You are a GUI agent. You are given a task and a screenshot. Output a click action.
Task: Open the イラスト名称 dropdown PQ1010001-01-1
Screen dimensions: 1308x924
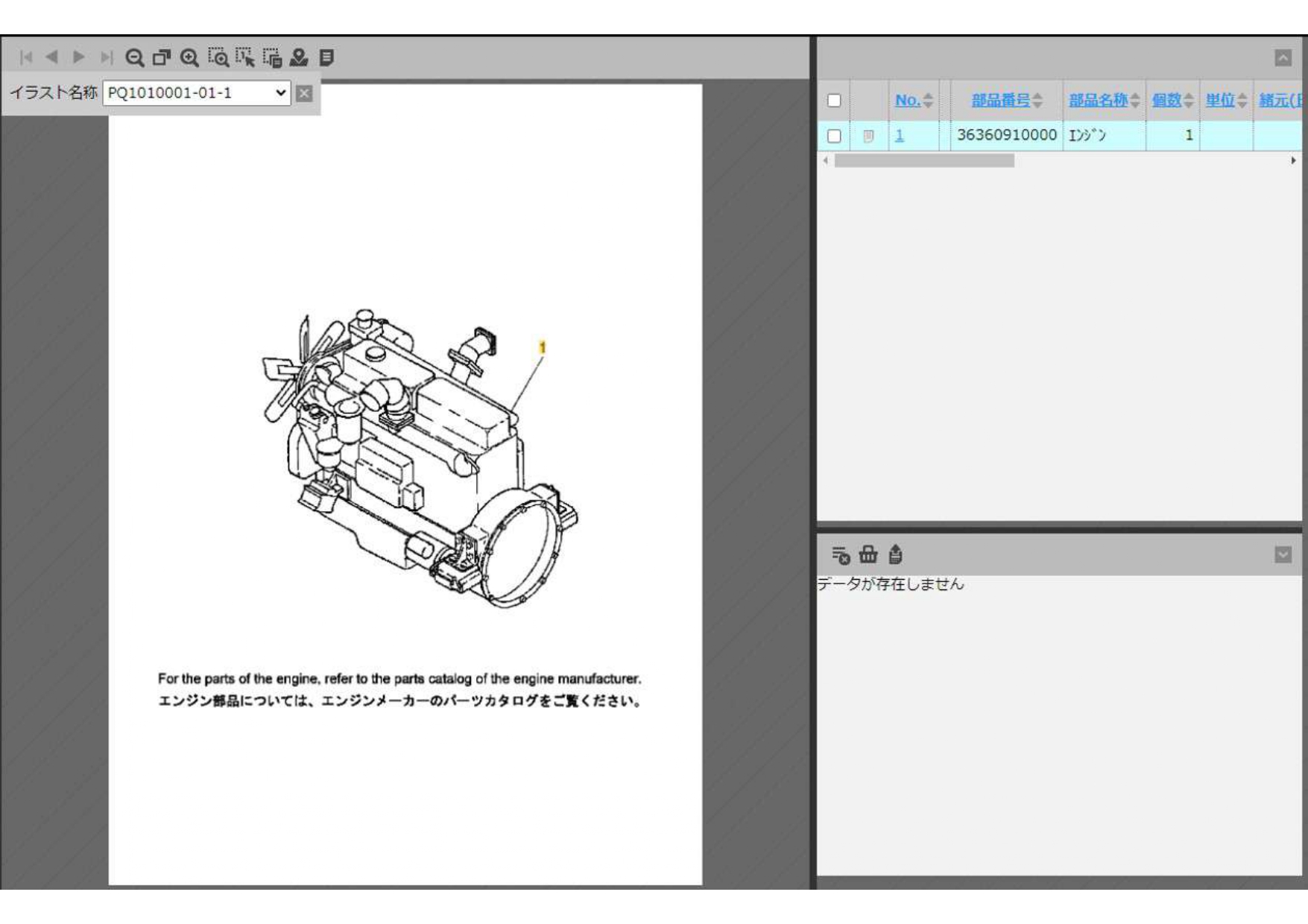tap(196, 93)
